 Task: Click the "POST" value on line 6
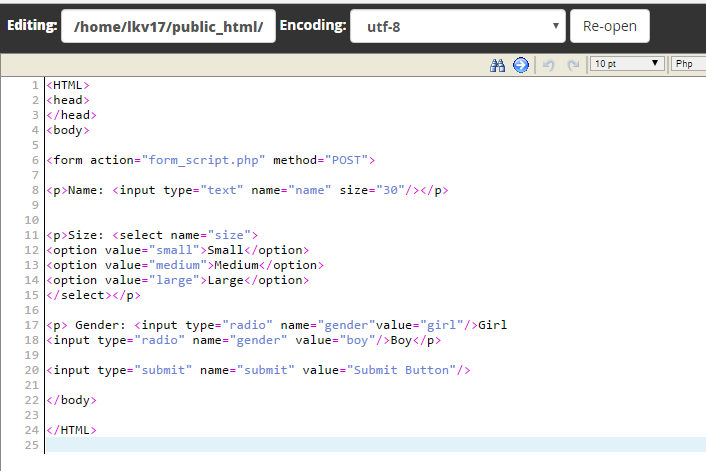point(346,160)
